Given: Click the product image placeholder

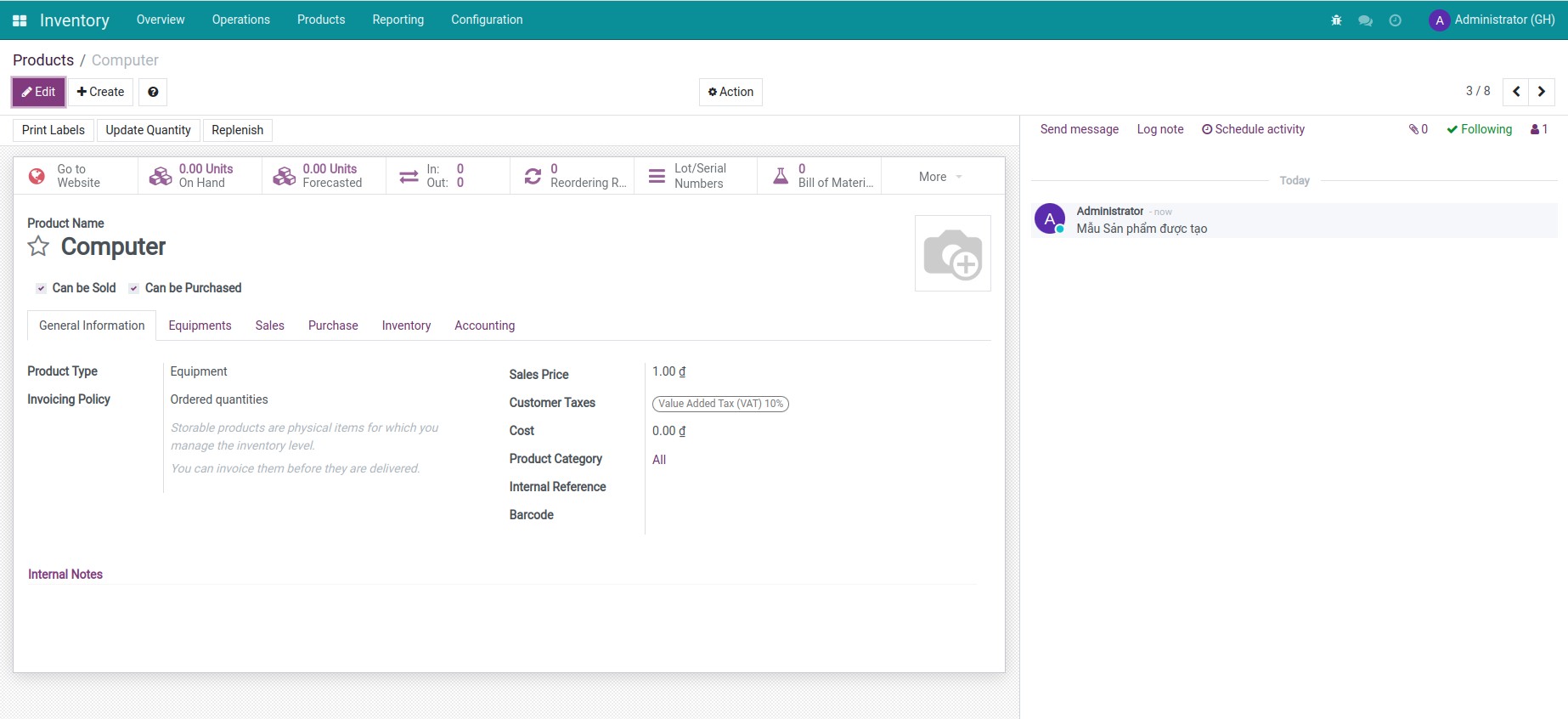Looking at the screenshot, I should click(952, 253).
